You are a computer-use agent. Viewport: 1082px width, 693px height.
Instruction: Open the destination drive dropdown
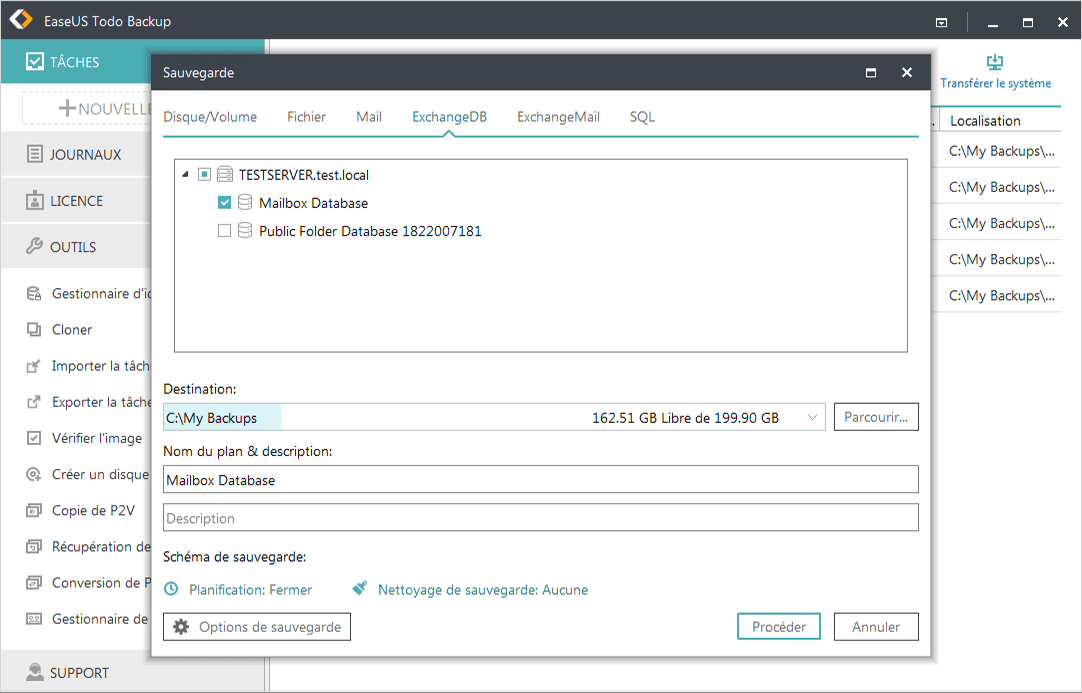click(x=812, y=416)
